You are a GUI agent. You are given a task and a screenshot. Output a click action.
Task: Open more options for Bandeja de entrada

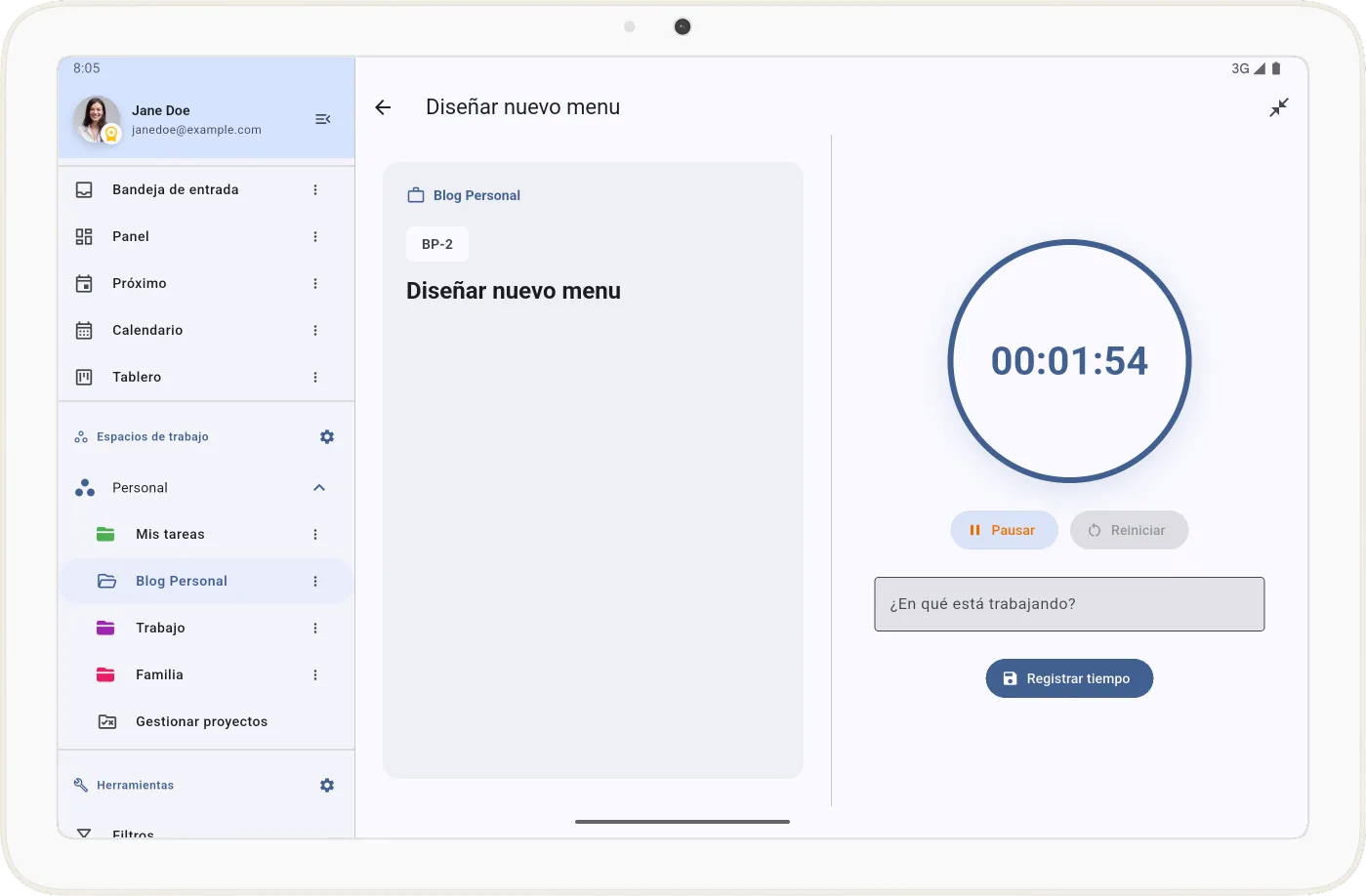point(315,189)
